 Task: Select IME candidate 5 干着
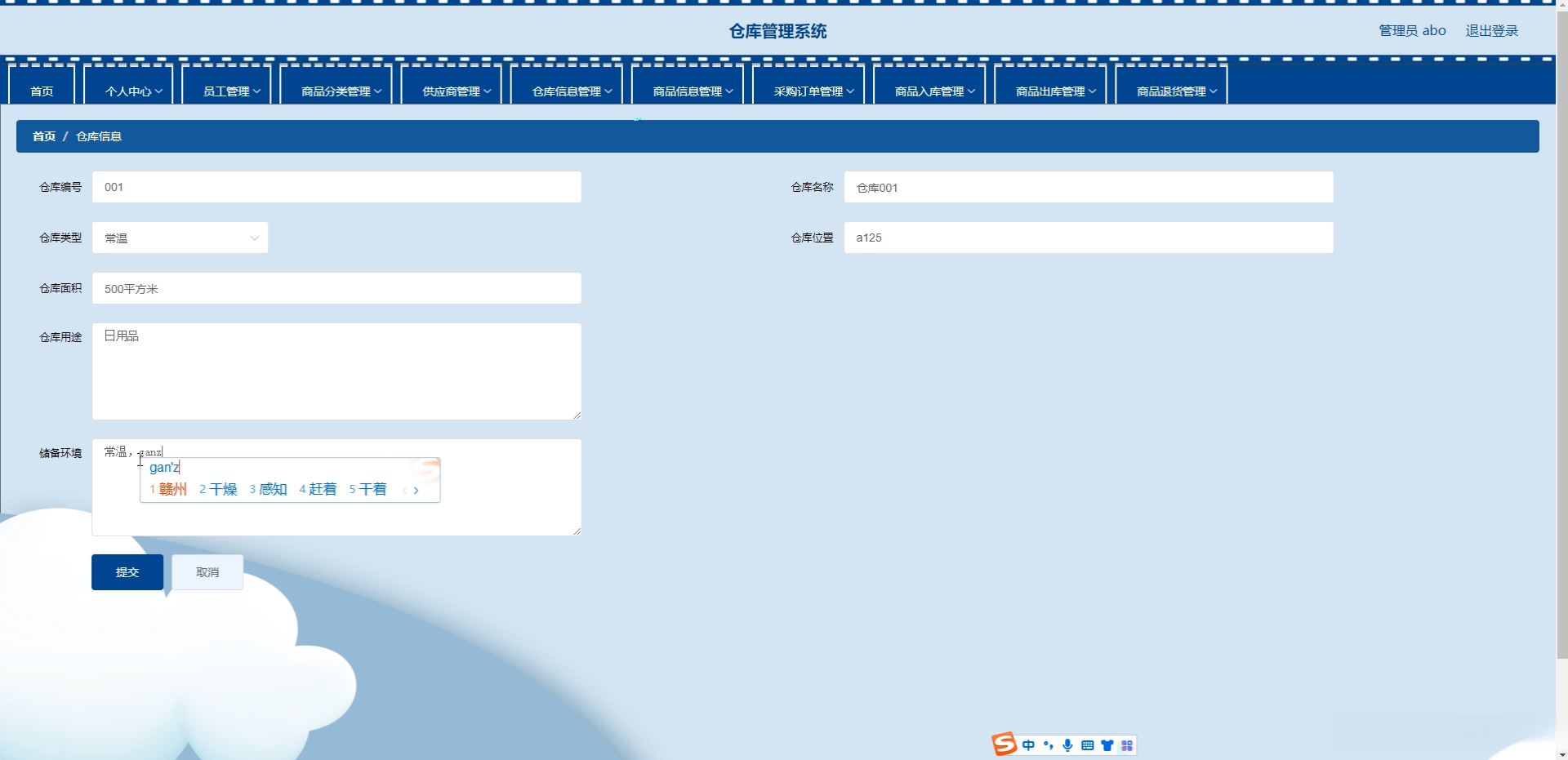point(367,489)
